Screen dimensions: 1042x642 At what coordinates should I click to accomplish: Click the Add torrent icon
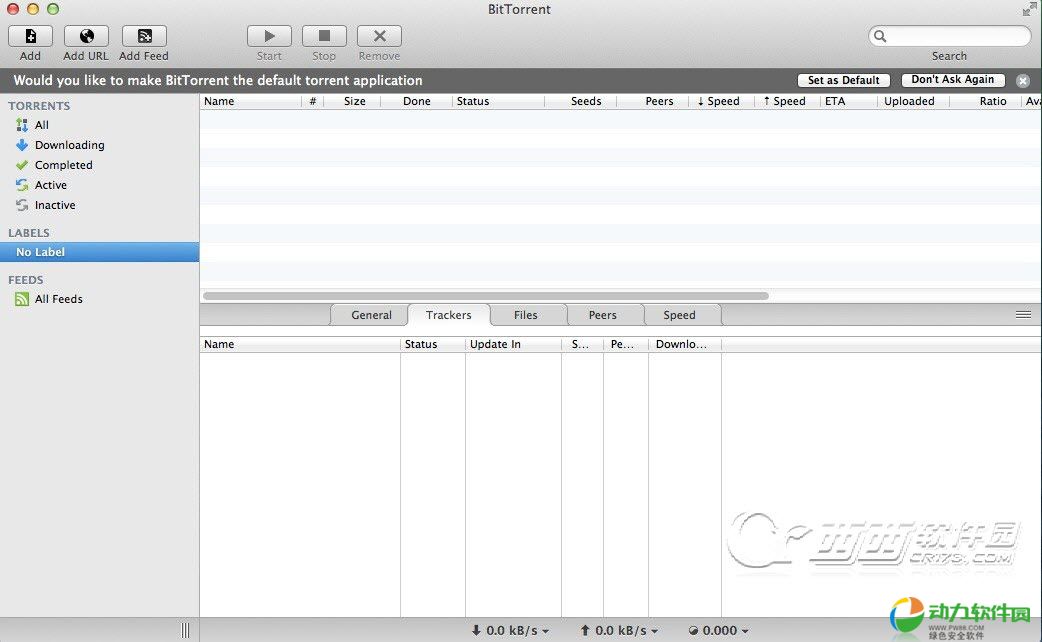coord(30,36)
